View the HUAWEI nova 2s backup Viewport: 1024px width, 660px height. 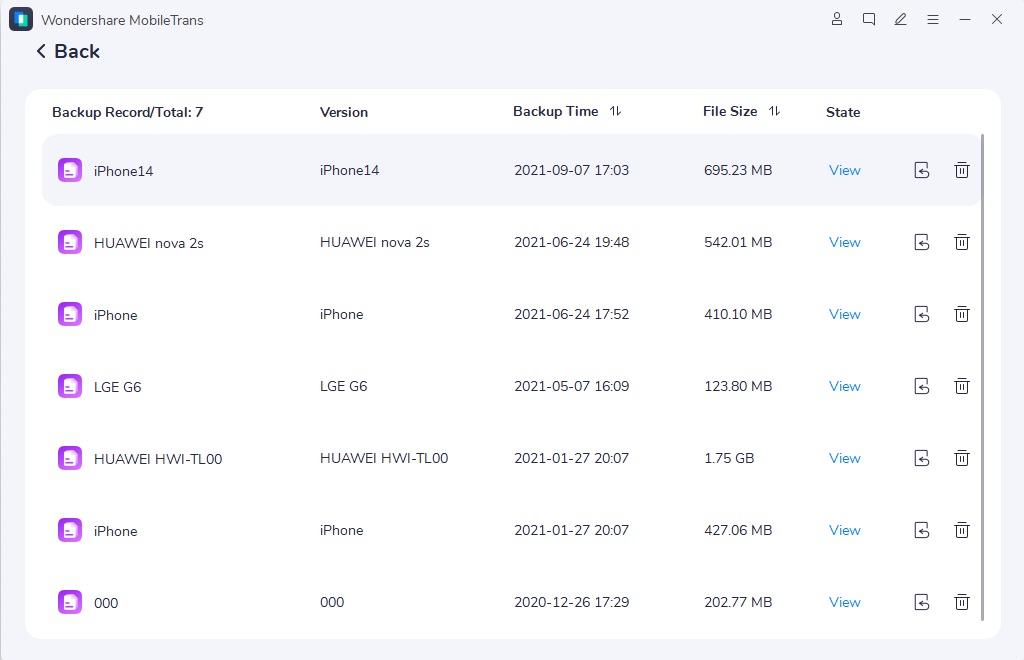point(844,242)
